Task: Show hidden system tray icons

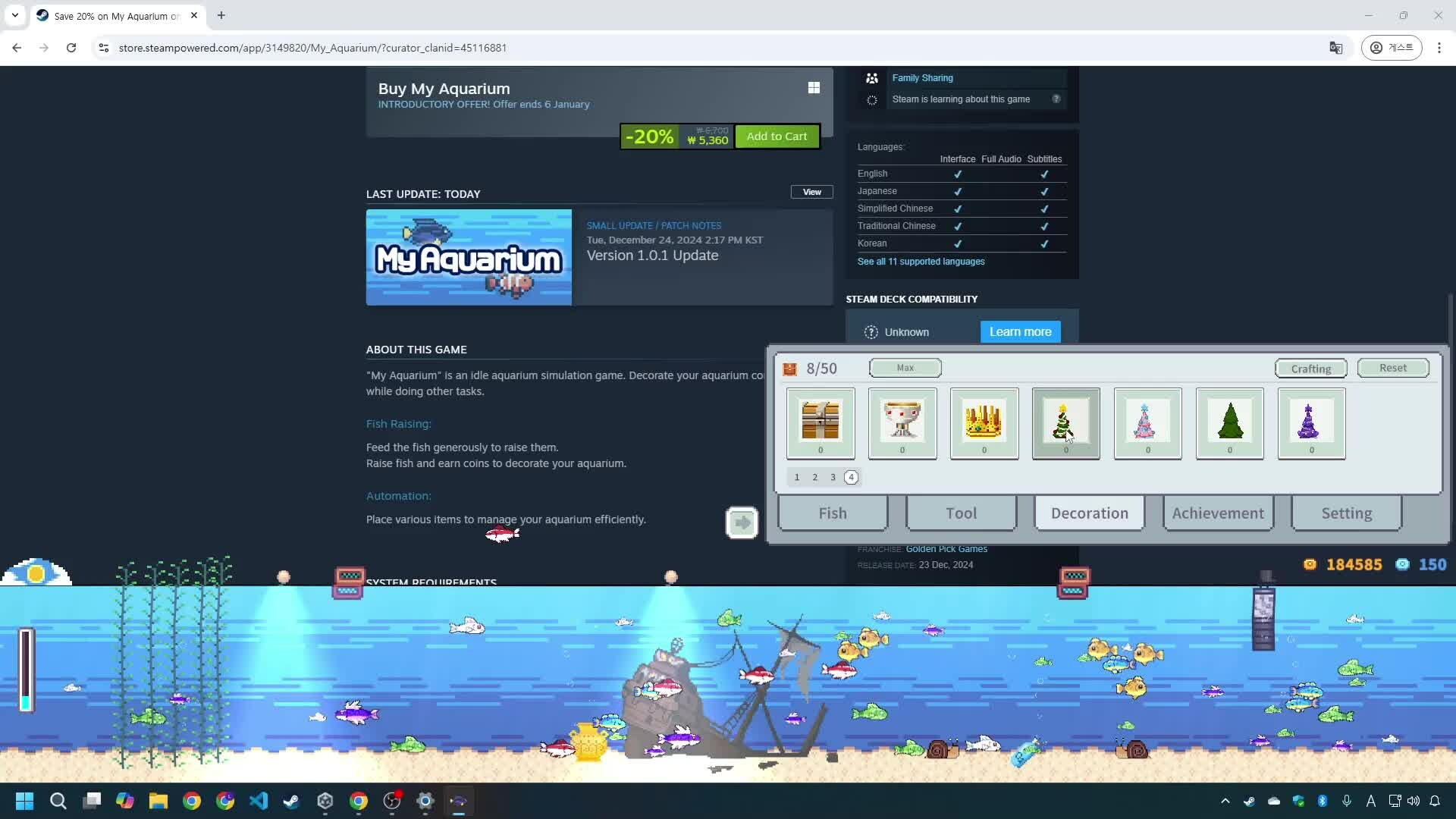Action: pyautogui.click(x=1225, y=801)
